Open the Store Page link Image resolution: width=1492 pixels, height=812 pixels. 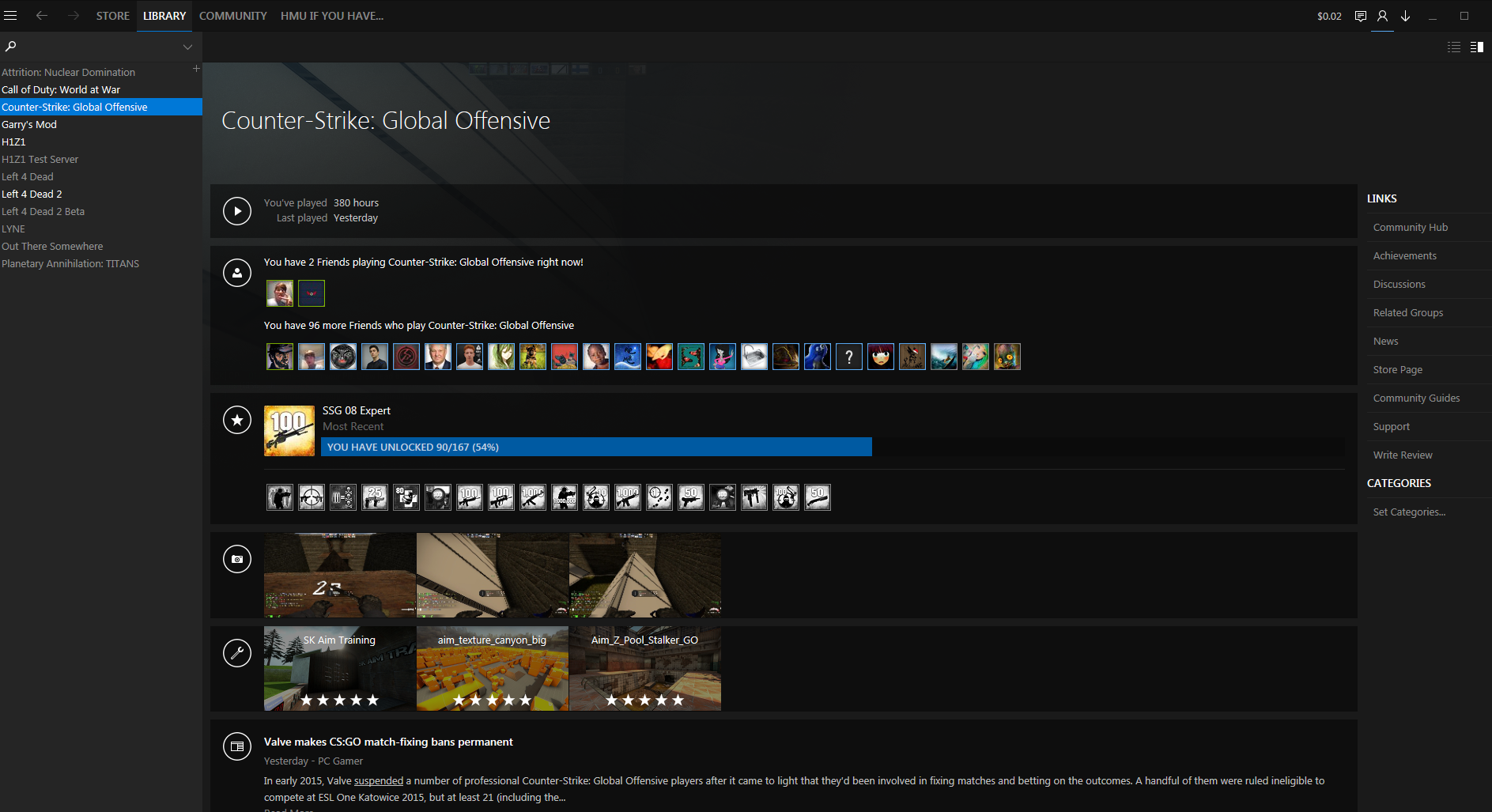1398,369
